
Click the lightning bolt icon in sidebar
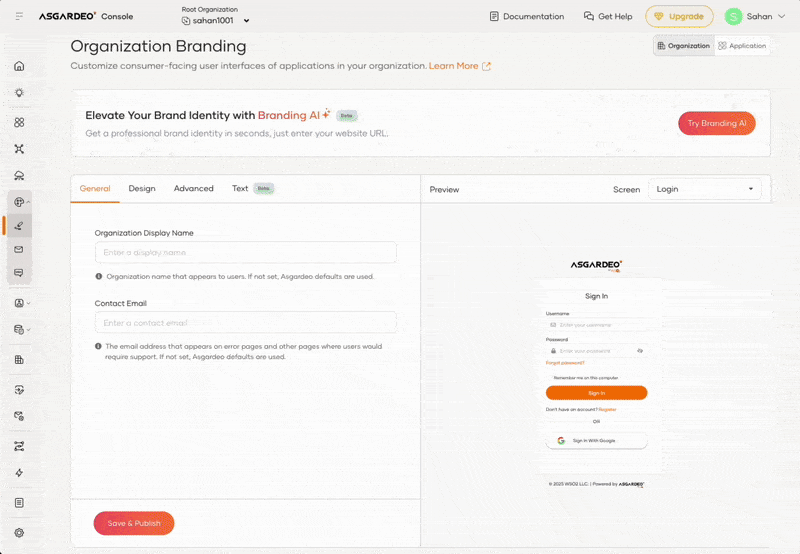pos(19,473)
